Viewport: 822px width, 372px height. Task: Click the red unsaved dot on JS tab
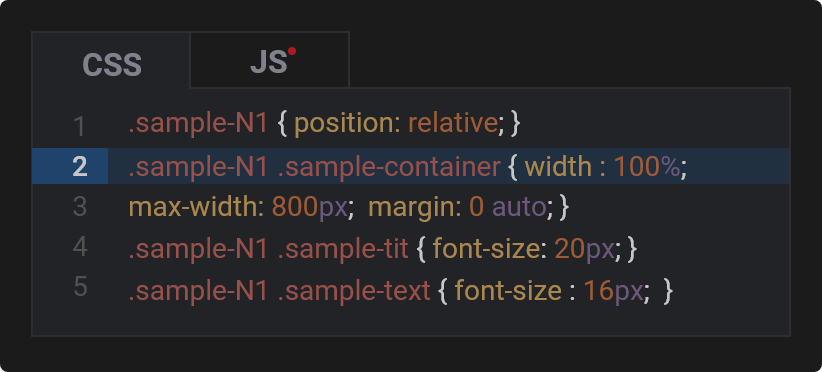tap(292, 51)
